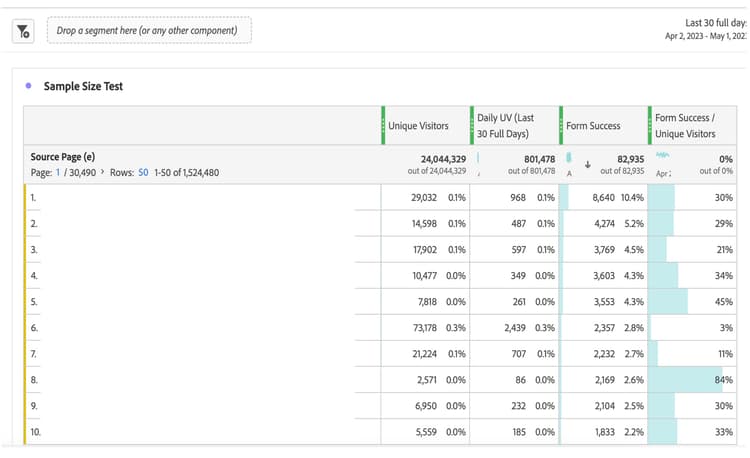Open the Rows count dropdown showing 50
The image size is (750, 458).
pyautogui.click(x=143, y=173)
